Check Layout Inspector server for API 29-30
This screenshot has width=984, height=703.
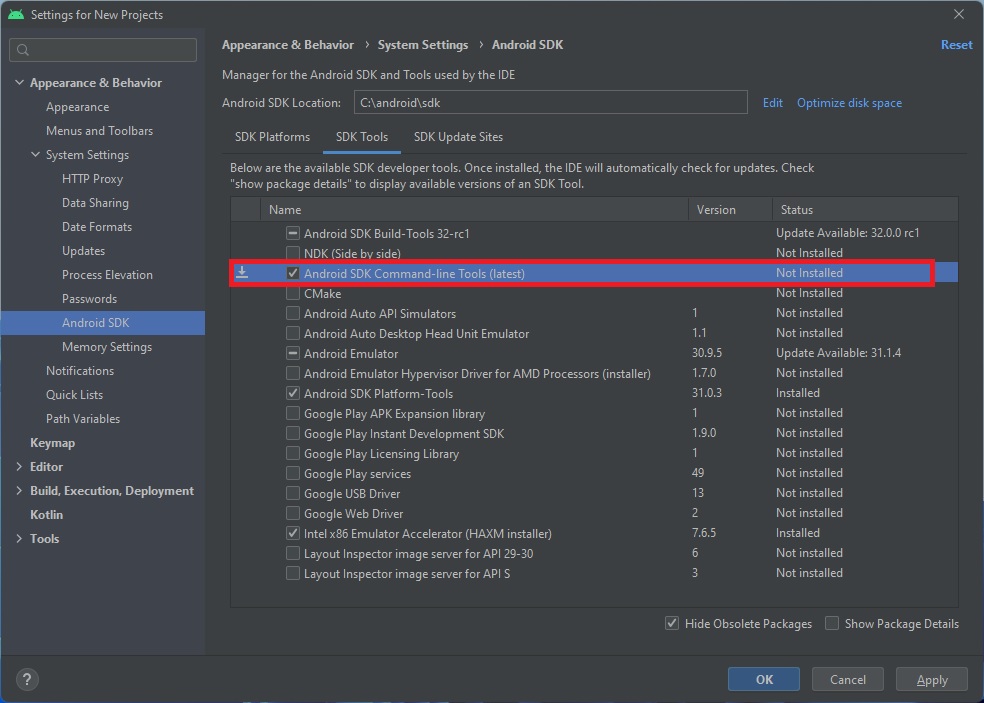pos(292,554)
